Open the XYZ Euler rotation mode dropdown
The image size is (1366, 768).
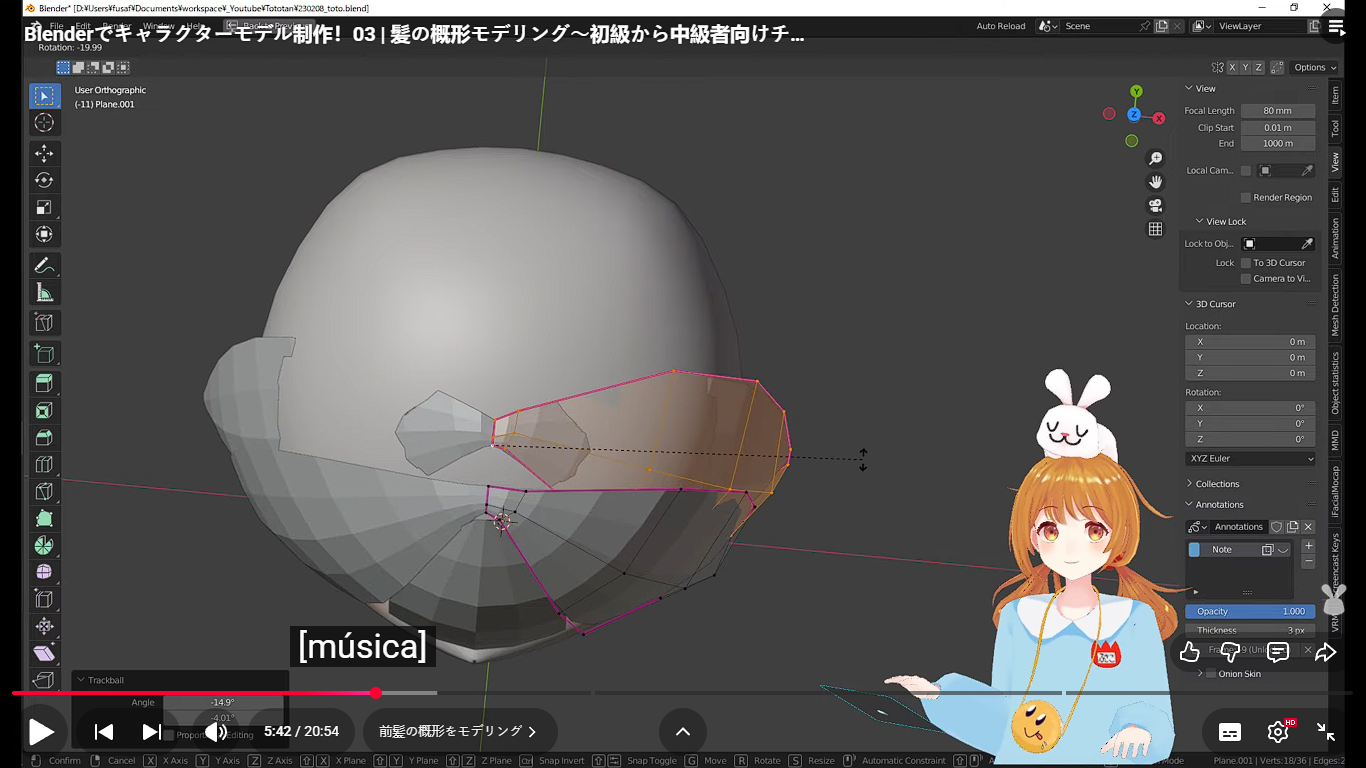pyautogui.click(x=1250, y=459)
